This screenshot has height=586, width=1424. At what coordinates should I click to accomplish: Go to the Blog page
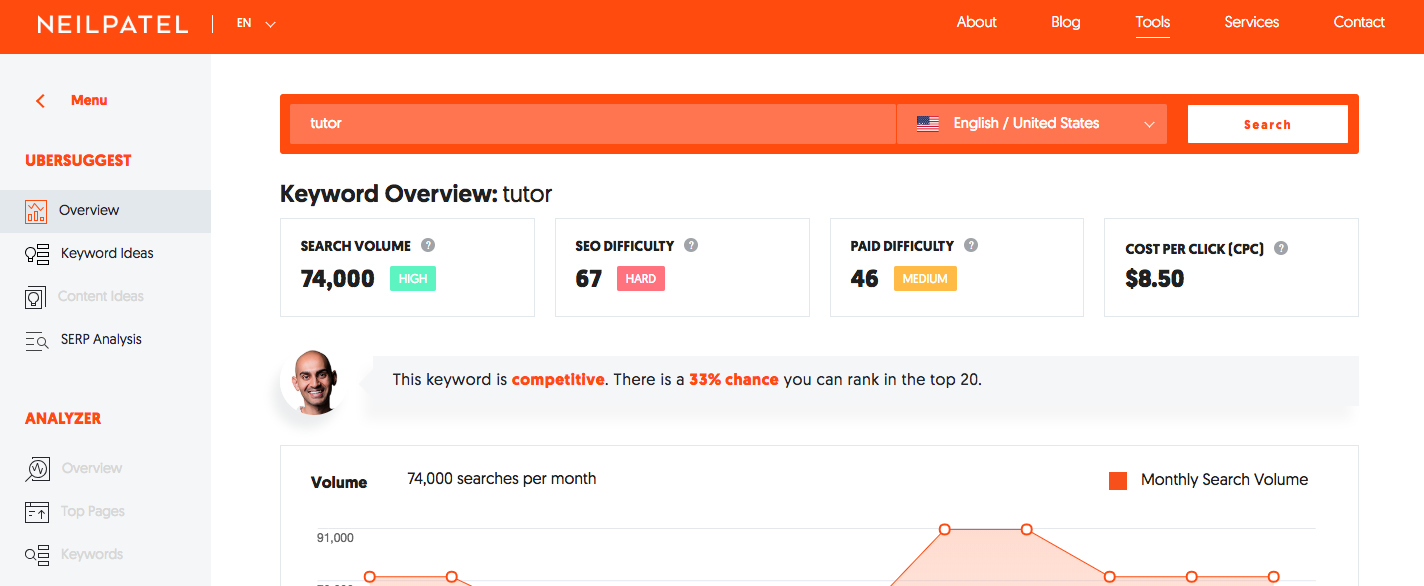1065,22
